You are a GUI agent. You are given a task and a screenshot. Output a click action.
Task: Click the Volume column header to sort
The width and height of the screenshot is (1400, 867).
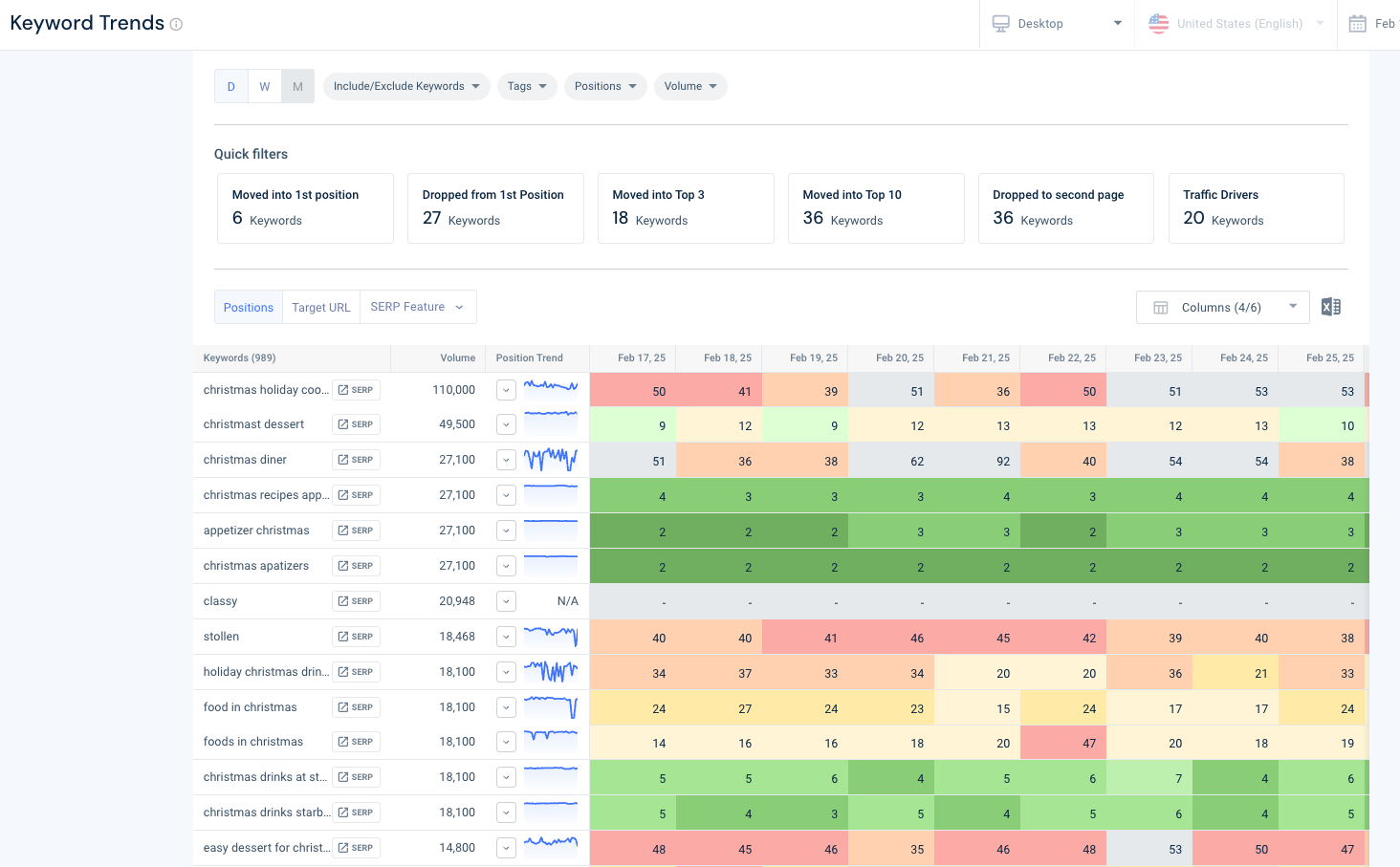pyautogui.click(x=457, y=358)
